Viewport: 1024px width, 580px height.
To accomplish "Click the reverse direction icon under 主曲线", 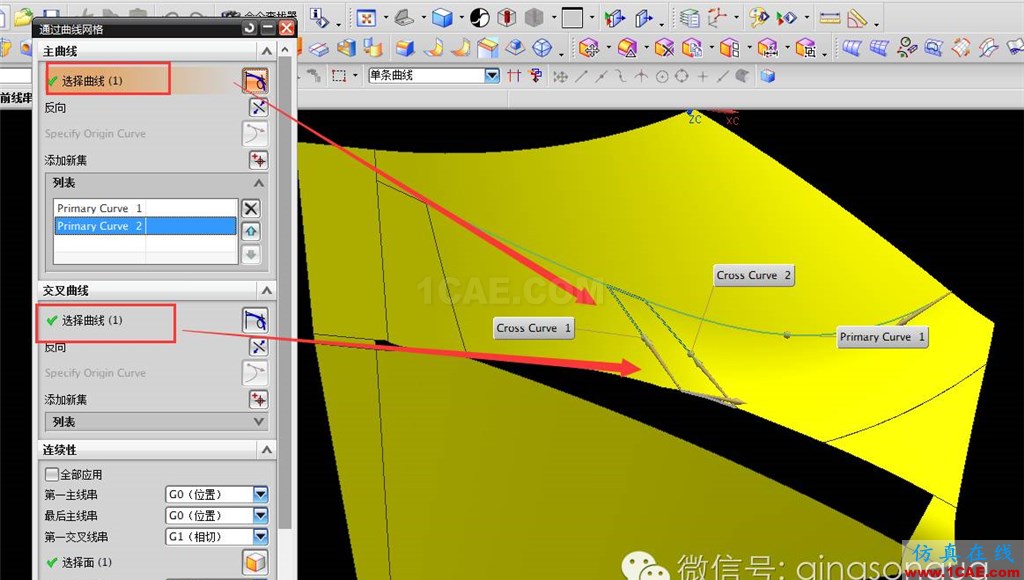I will [x=259, y=107].
